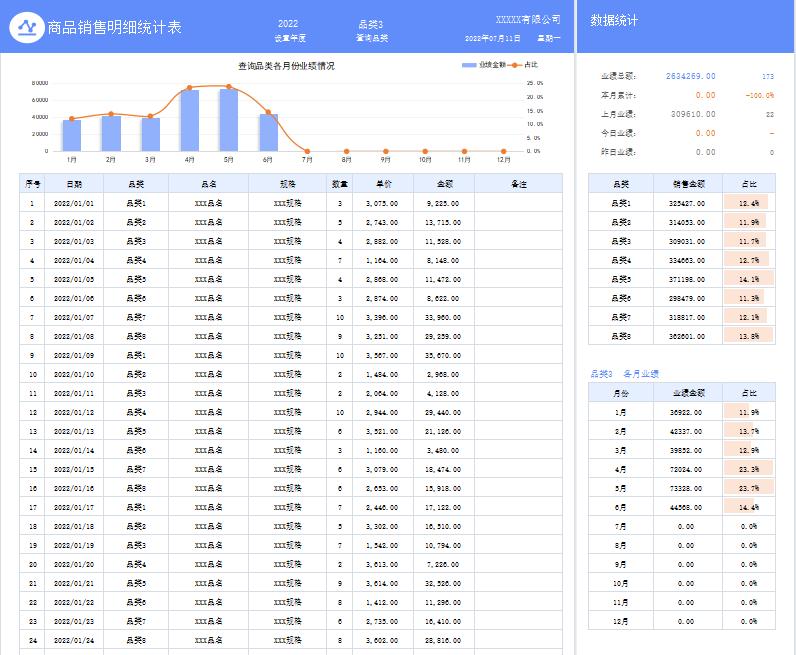Select the year cell showing 2022
The width and height of the screenshot is (796, 655).
(288, 23)
